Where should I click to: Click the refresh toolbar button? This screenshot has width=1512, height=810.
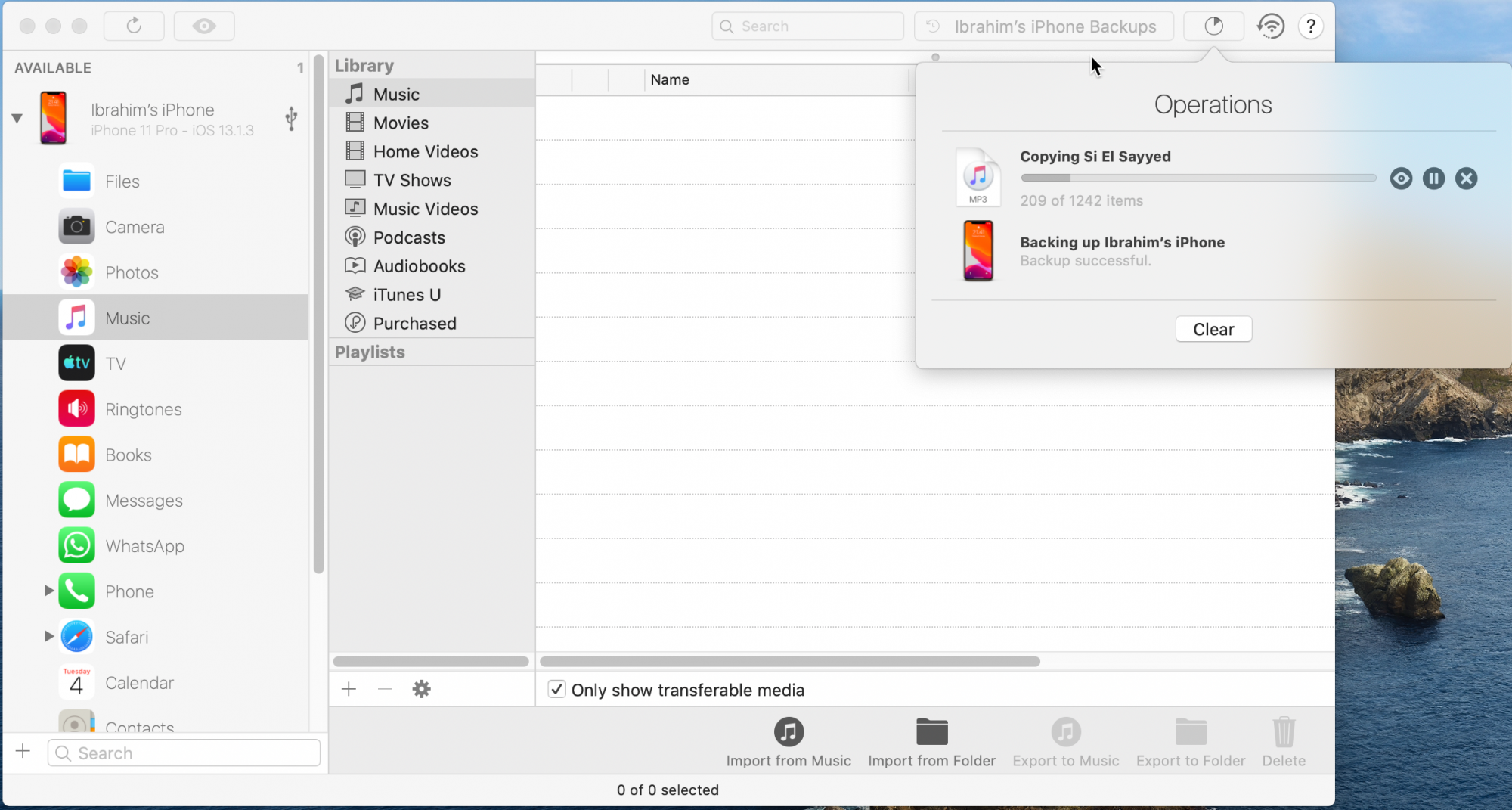click(134, 26)
